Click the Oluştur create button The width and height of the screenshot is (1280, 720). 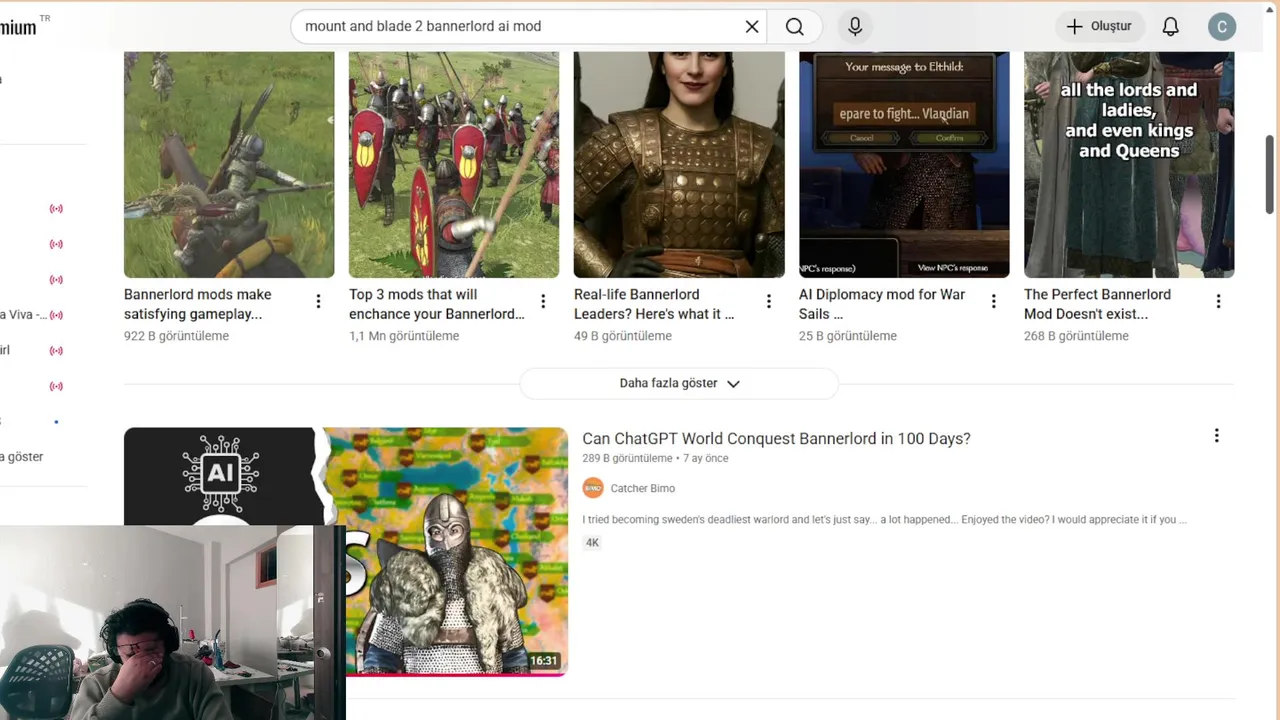click(x=1098, y=26)
